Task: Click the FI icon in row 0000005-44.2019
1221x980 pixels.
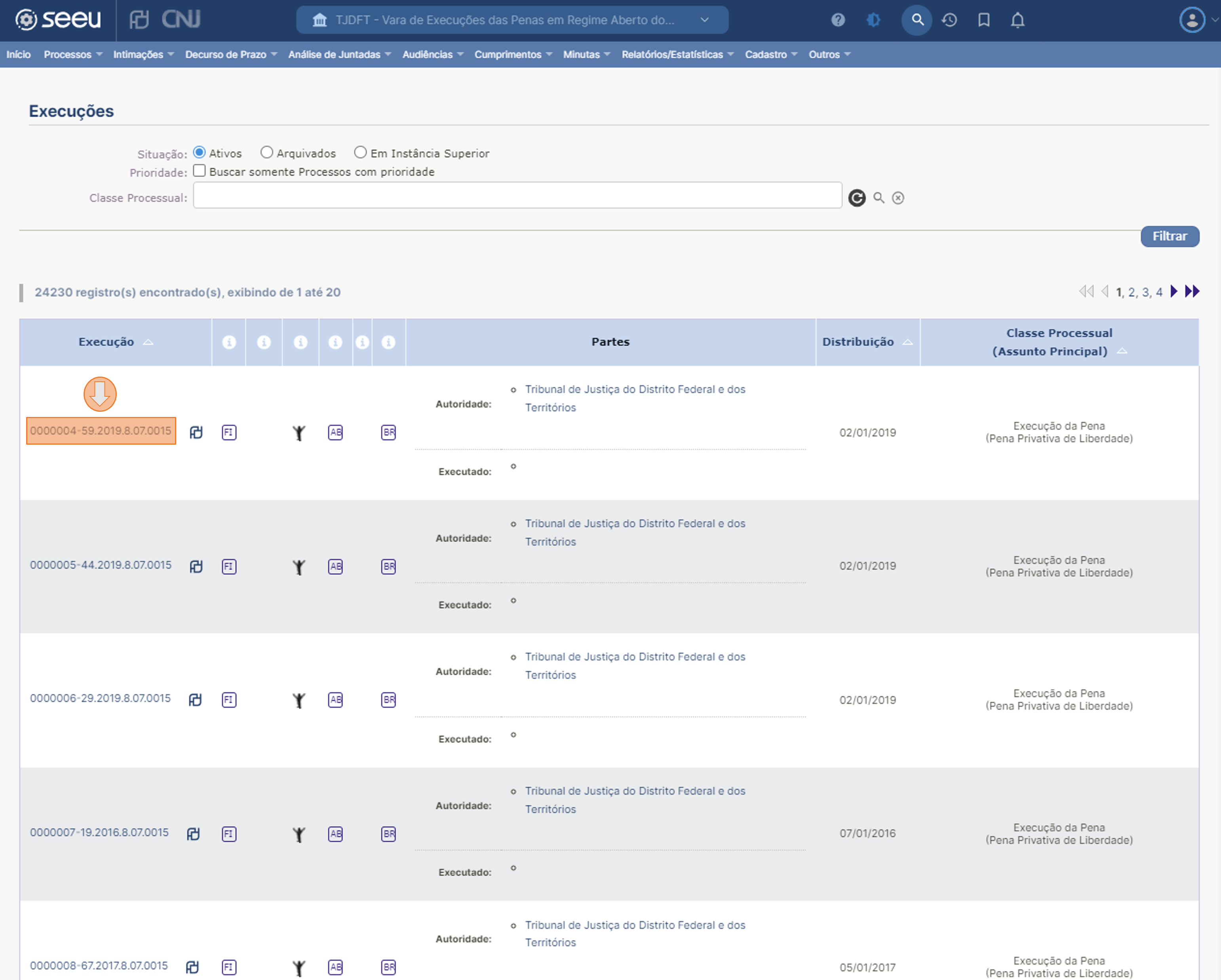Action: click(x=229, y=567)
